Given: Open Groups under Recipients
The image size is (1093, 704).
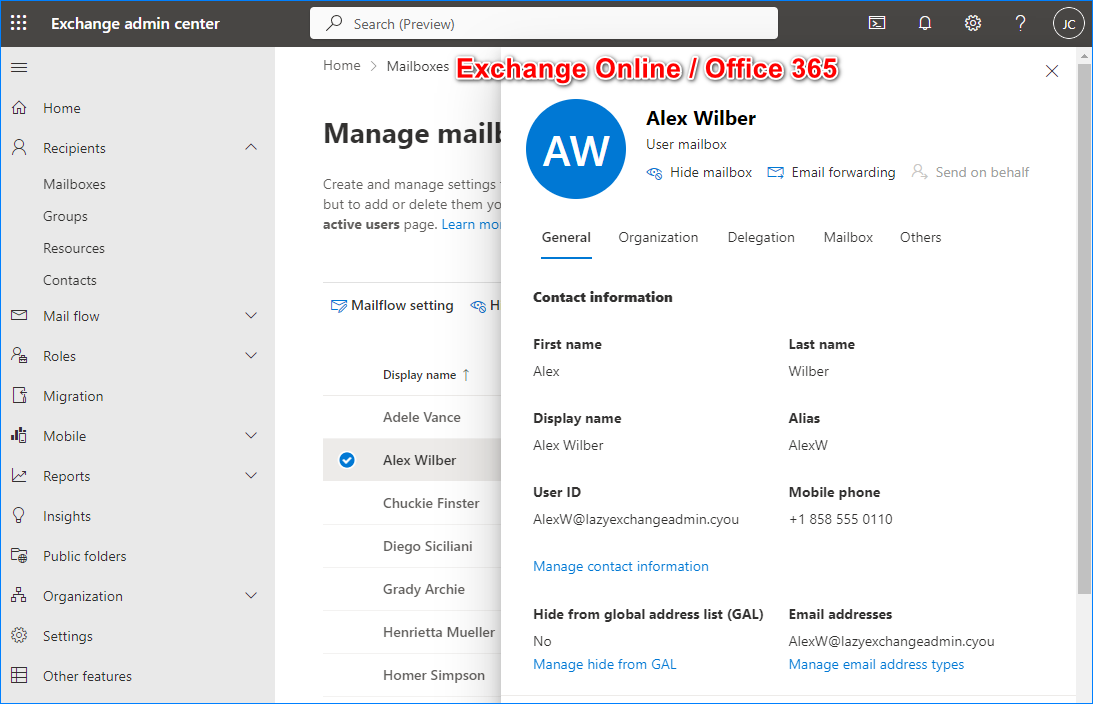Looking at the screenshot, I should pos(66,216).
